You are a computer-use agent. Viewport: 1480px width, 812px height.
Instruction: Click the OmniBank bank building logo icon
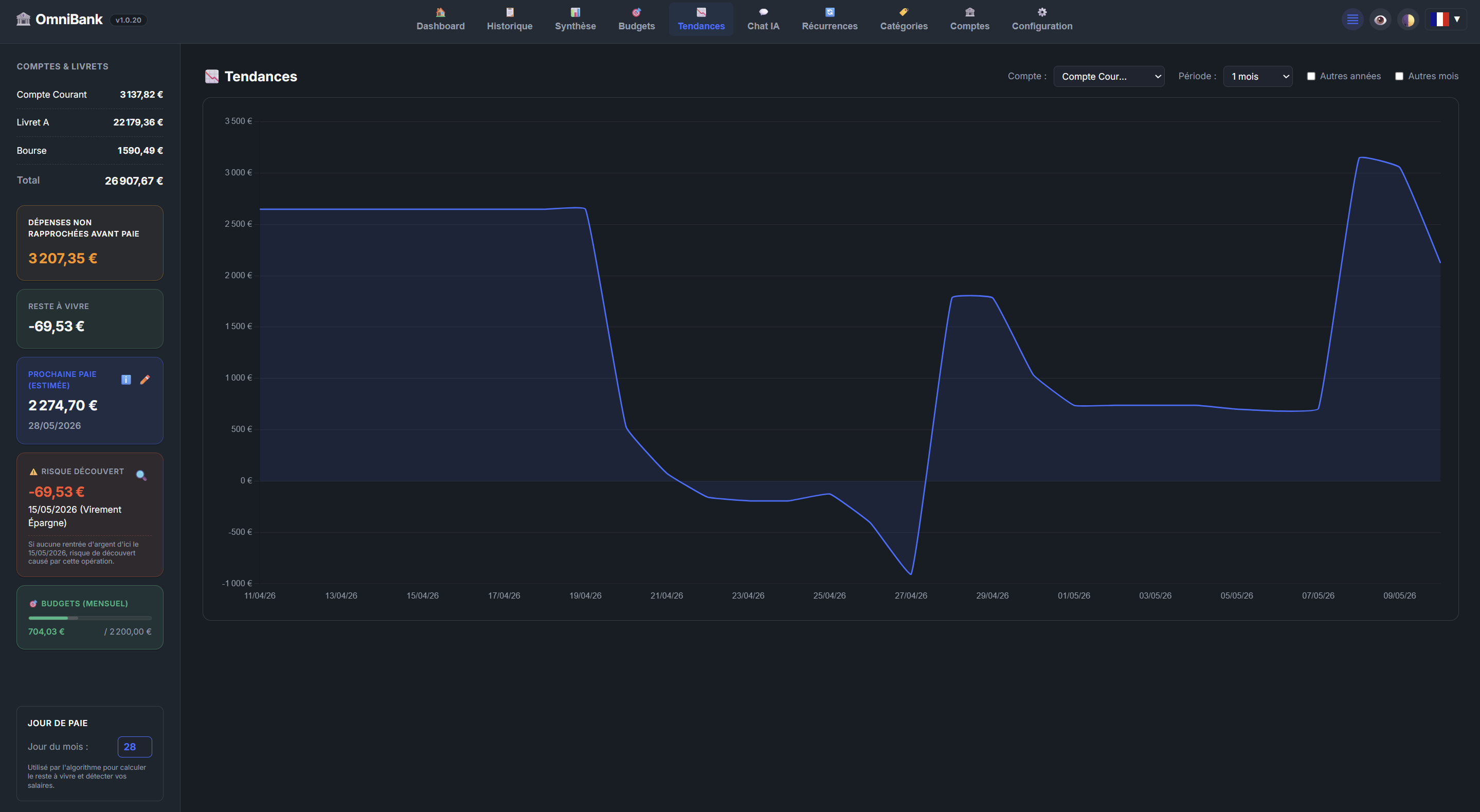(24, 19)
